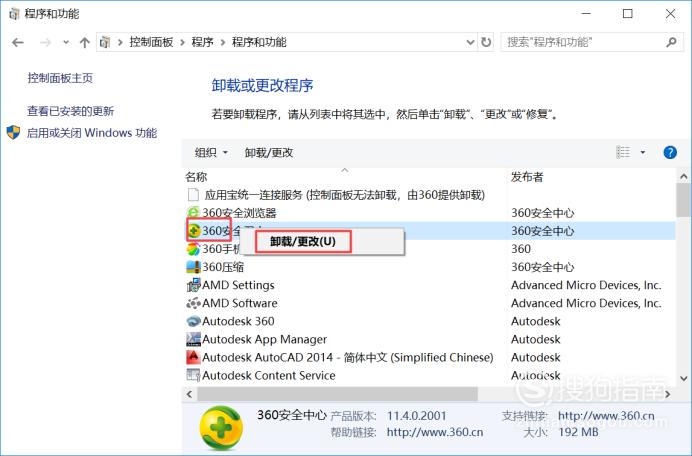The height and width of the screenshot is (456, 692).
Task: Select the Autodesk Content Service entry
Action: [269, 375]
